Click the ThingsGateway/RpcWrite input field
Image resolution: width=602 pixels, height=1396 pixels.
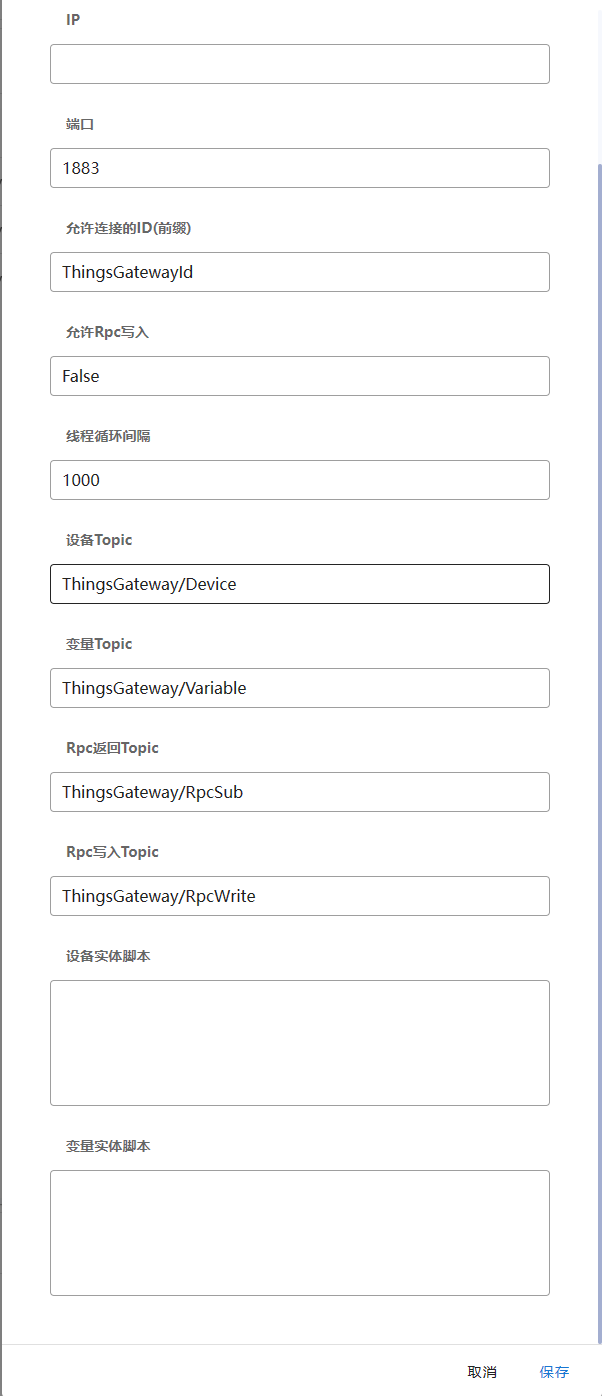pos(300,896)
